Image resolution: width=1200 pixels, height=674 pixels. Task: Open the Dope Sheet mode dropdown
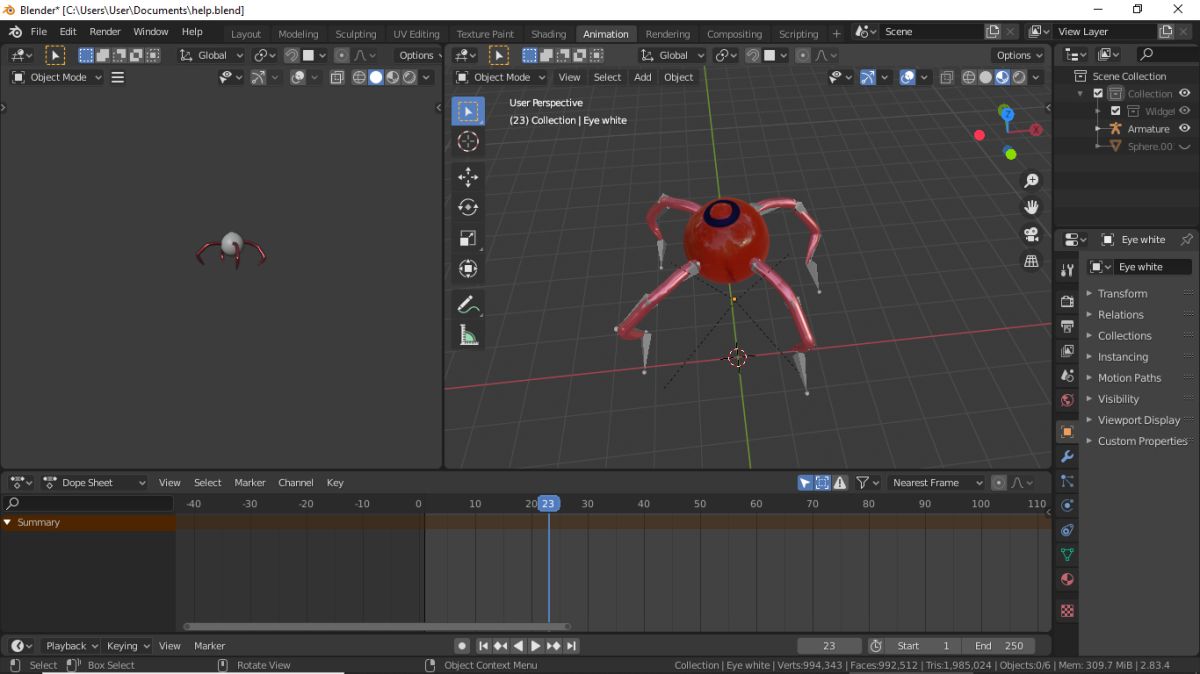(95, 483)
